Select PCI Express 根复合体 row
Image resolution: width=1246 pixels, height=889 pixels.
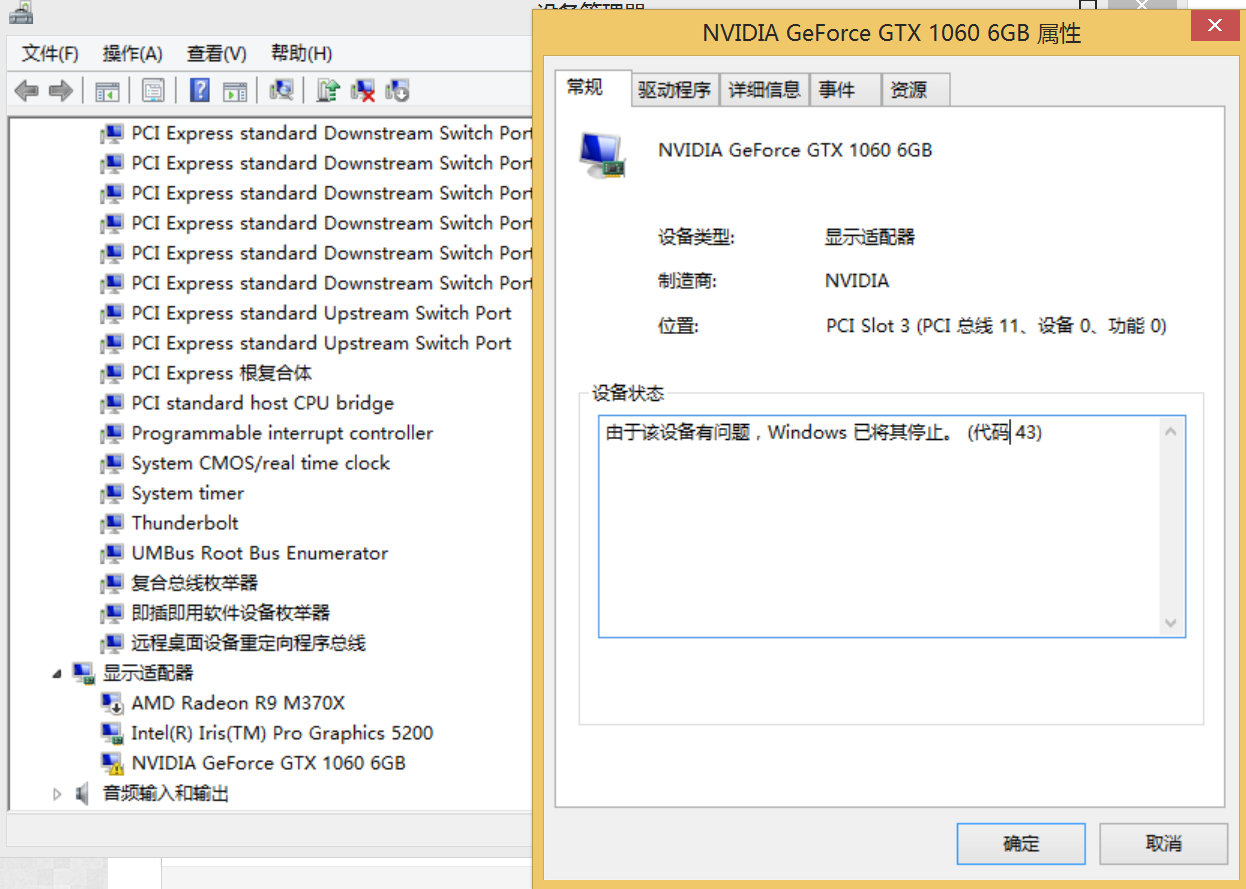tap(222, 373)
